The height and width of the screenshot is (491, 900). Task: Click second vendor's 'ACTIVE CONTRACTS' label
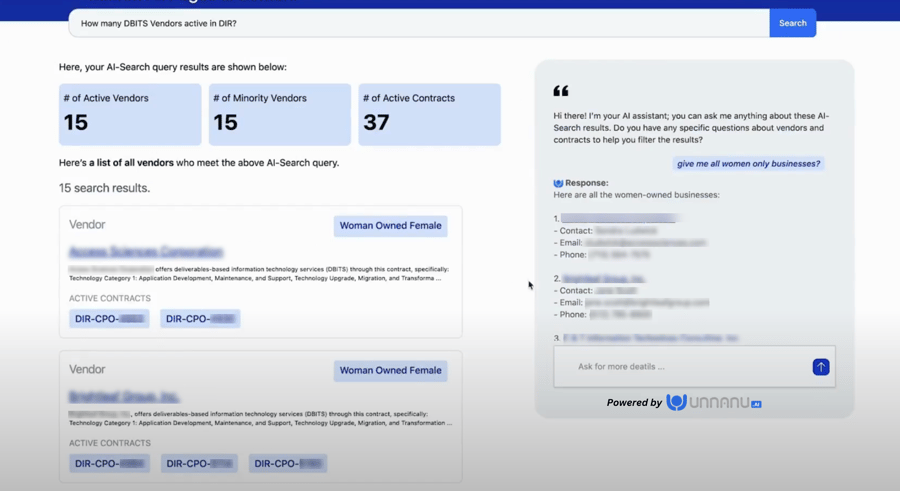click(110, 443)
